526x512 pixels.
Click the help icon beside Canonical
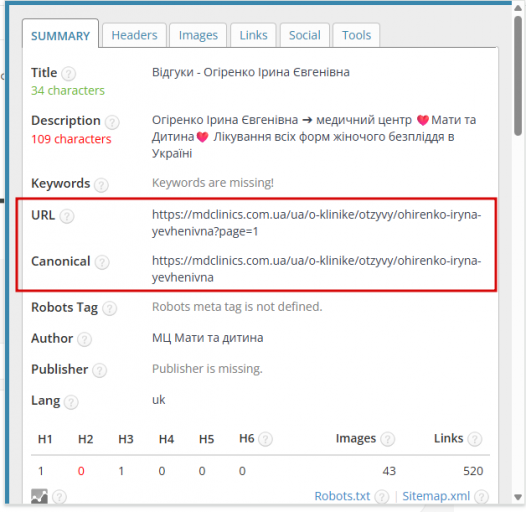(102, 262)
